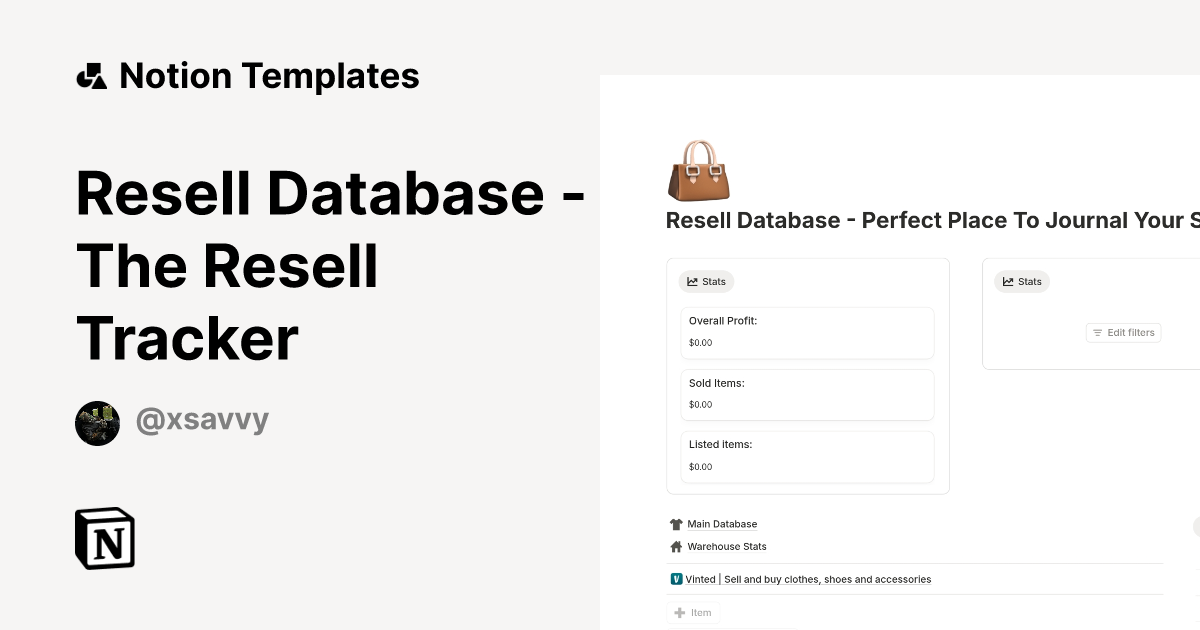Go to the Warehouse Stats page link
The image size is (1200, 630).
click(x=727, y=547)
